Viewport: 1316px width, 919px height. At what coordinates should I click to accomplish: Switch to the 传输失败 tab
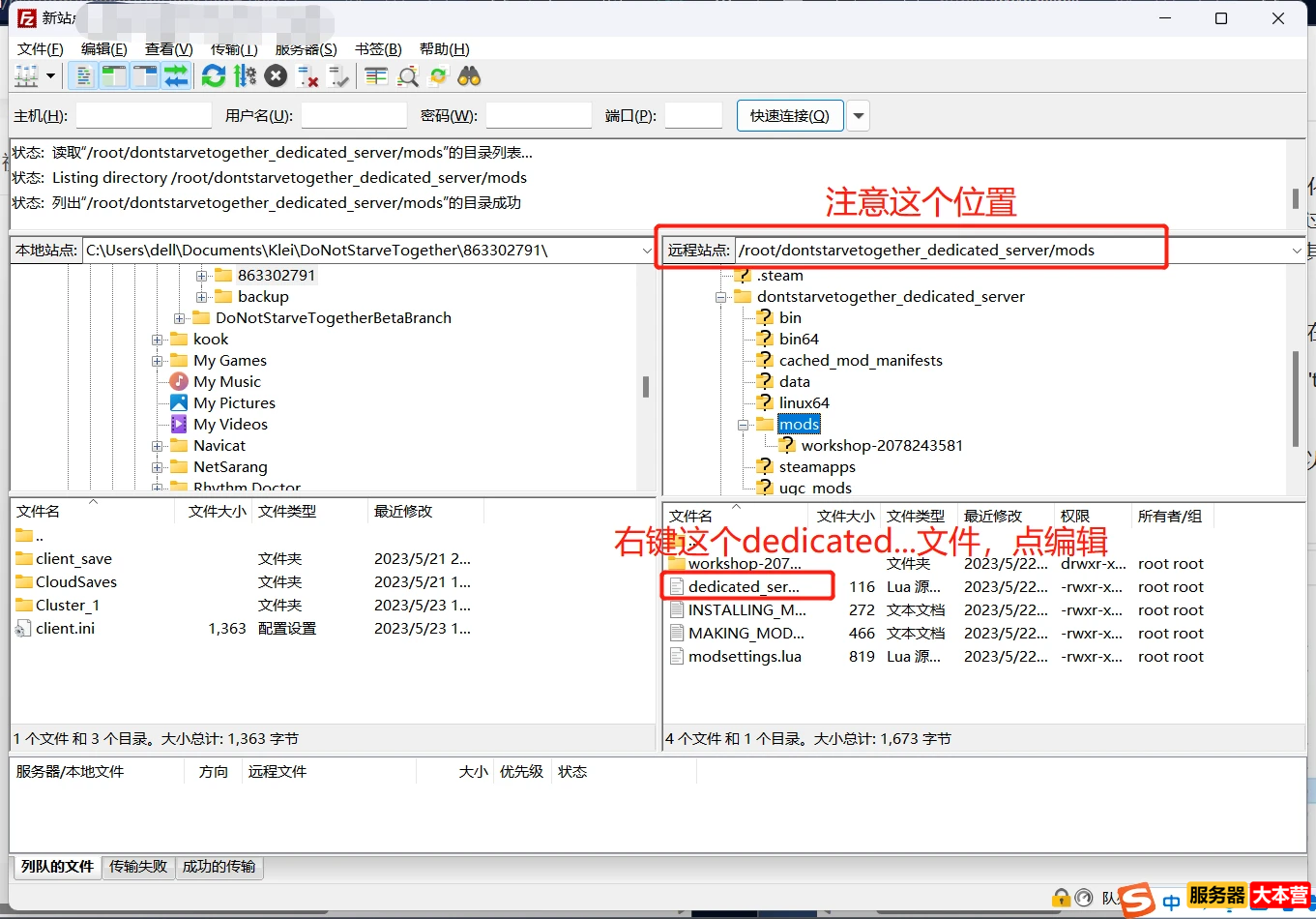(x=138, y=867)
